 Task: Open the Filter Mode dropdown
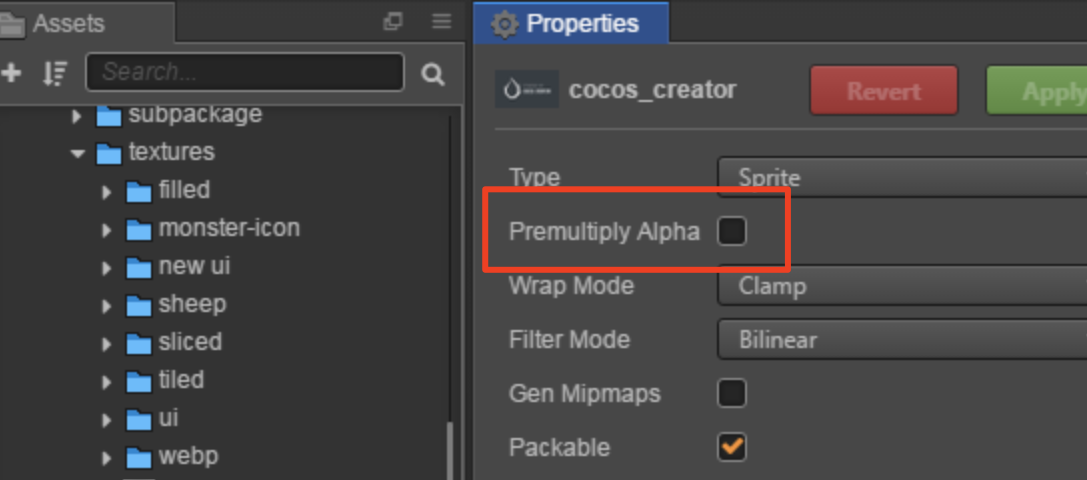900,340
